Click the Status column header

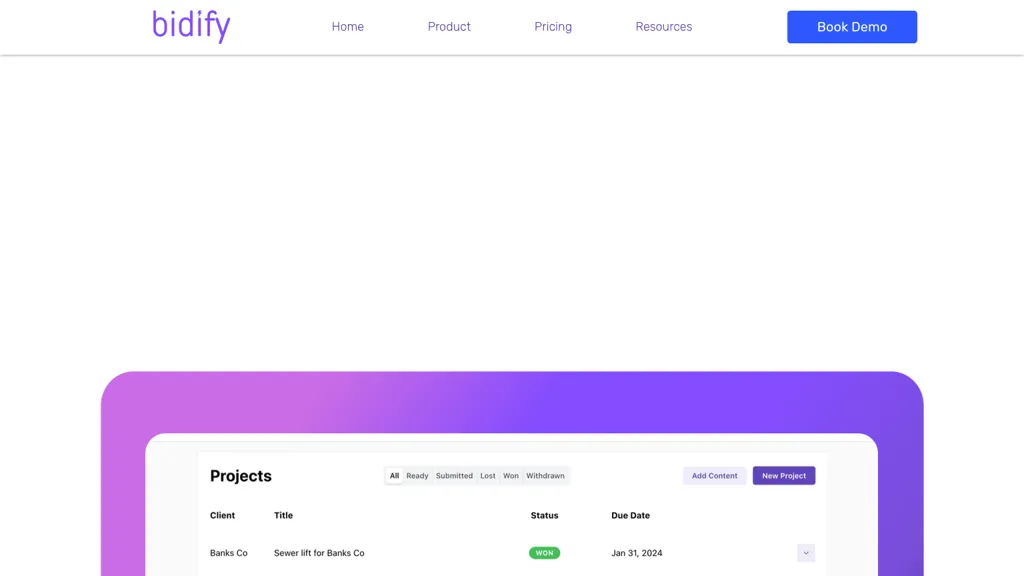544,516
